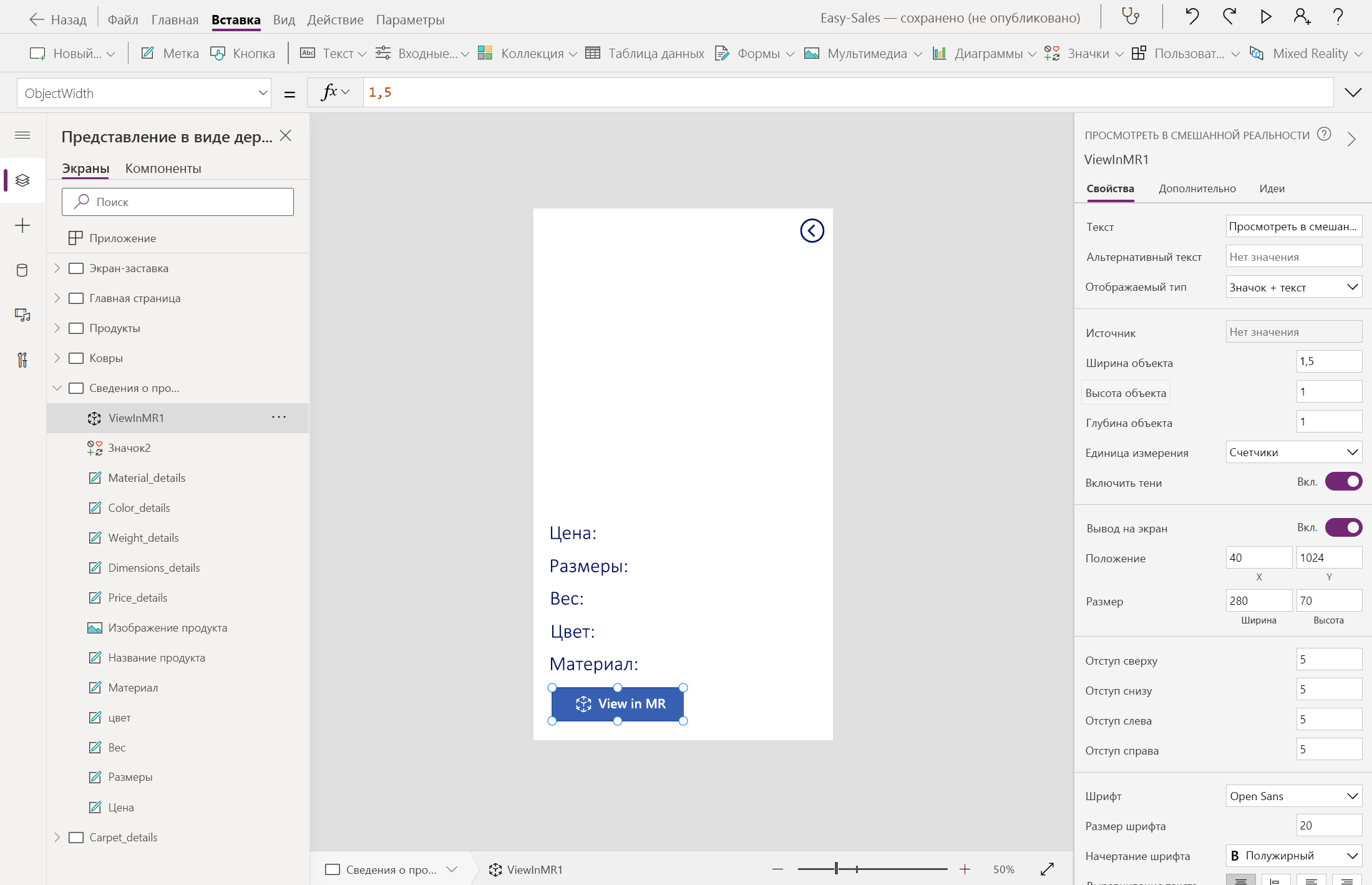Click the fit-to-window expand icon

click(1047, 869)
